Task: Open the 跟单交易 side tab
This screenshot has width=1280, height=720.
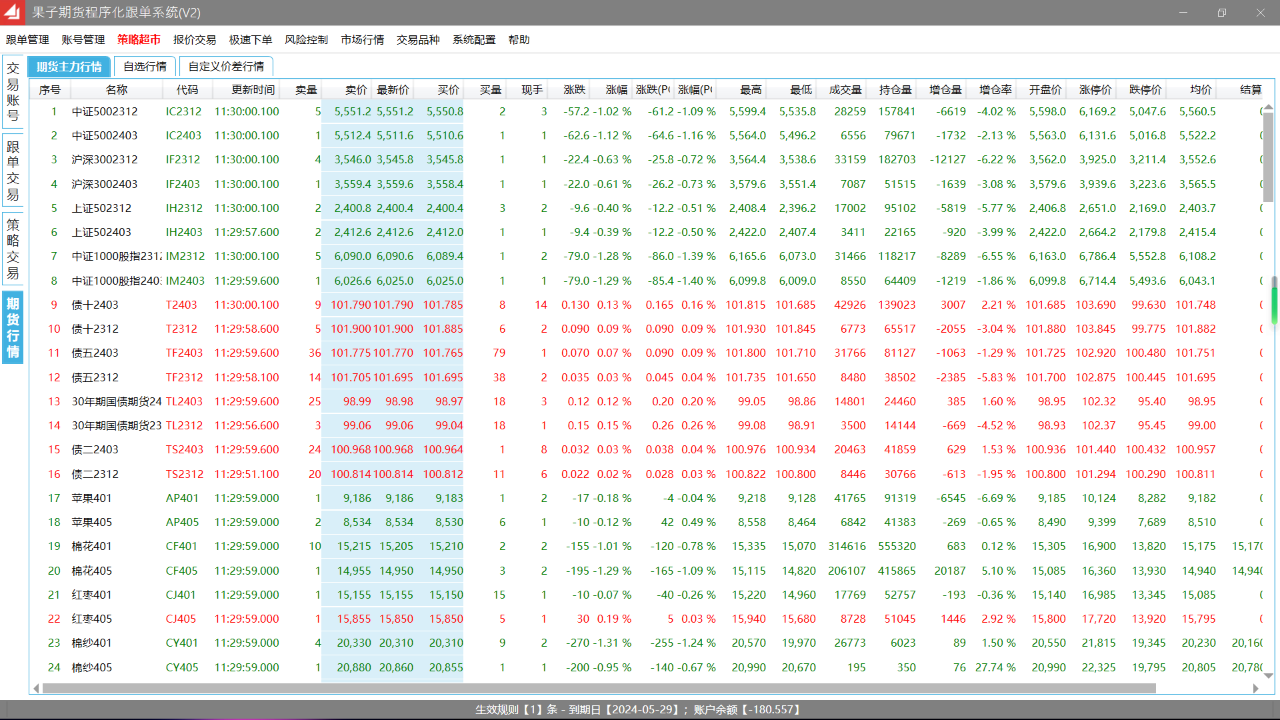Action: point(13,171)
